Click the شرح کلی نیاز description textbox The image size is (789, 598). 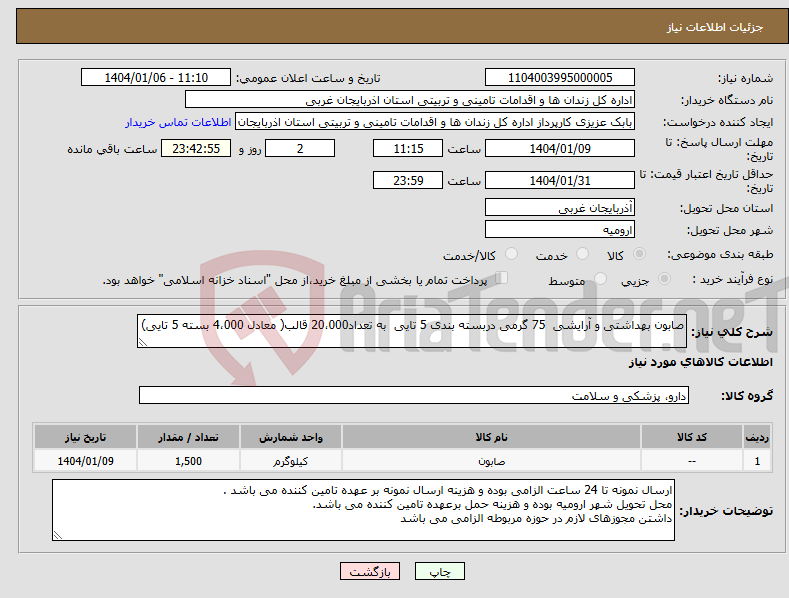click(x=412, y=331)
